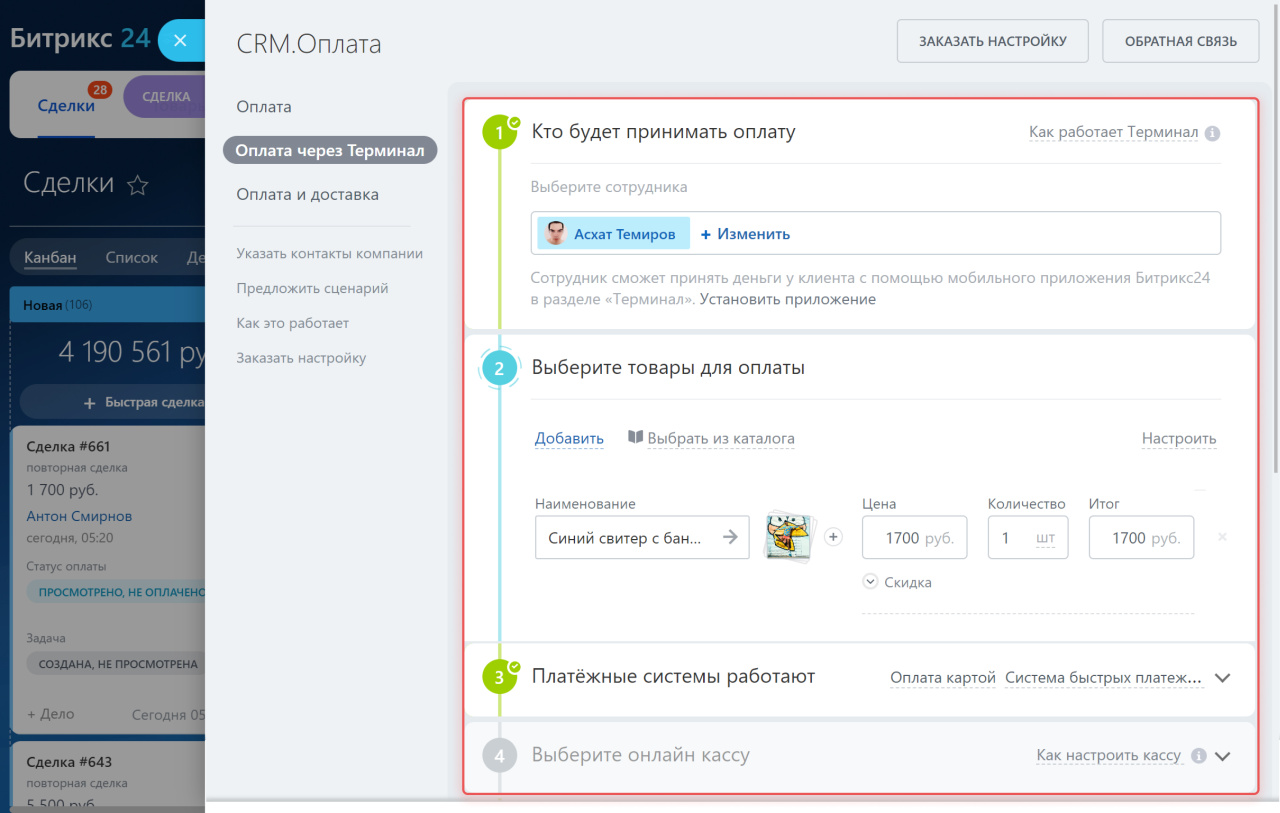Open the product image thumbnail
The width and height of the screenshot is (1280, 813).
(791, 537)
